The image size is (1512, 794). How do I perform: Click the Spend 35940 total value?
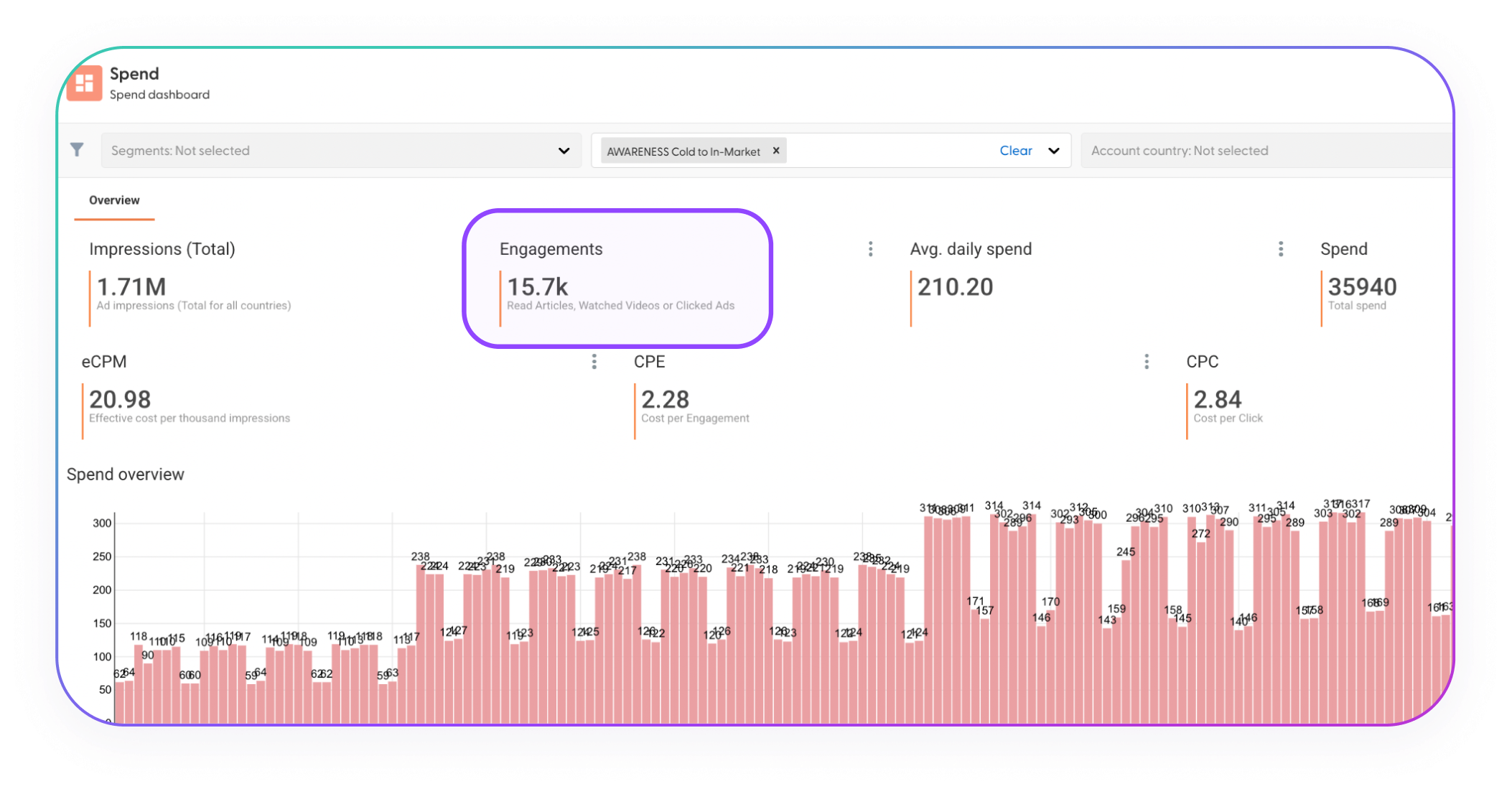click(1361, 287)
